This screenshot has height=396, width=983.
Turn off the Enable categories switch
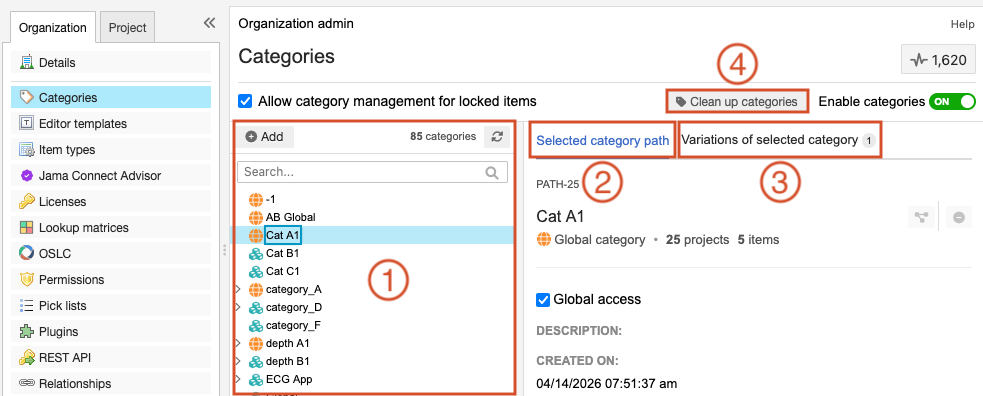[952, 102]
